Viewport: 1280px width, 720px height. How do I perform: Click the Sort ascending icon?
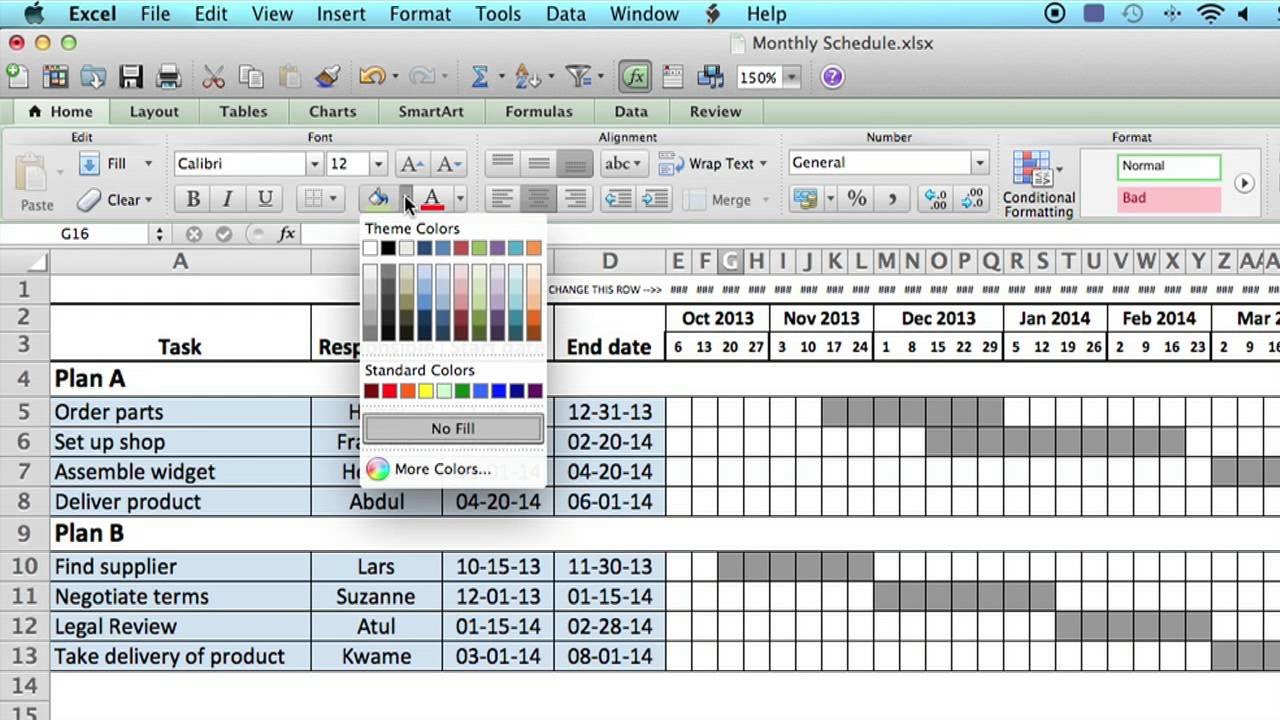[528, 76]
